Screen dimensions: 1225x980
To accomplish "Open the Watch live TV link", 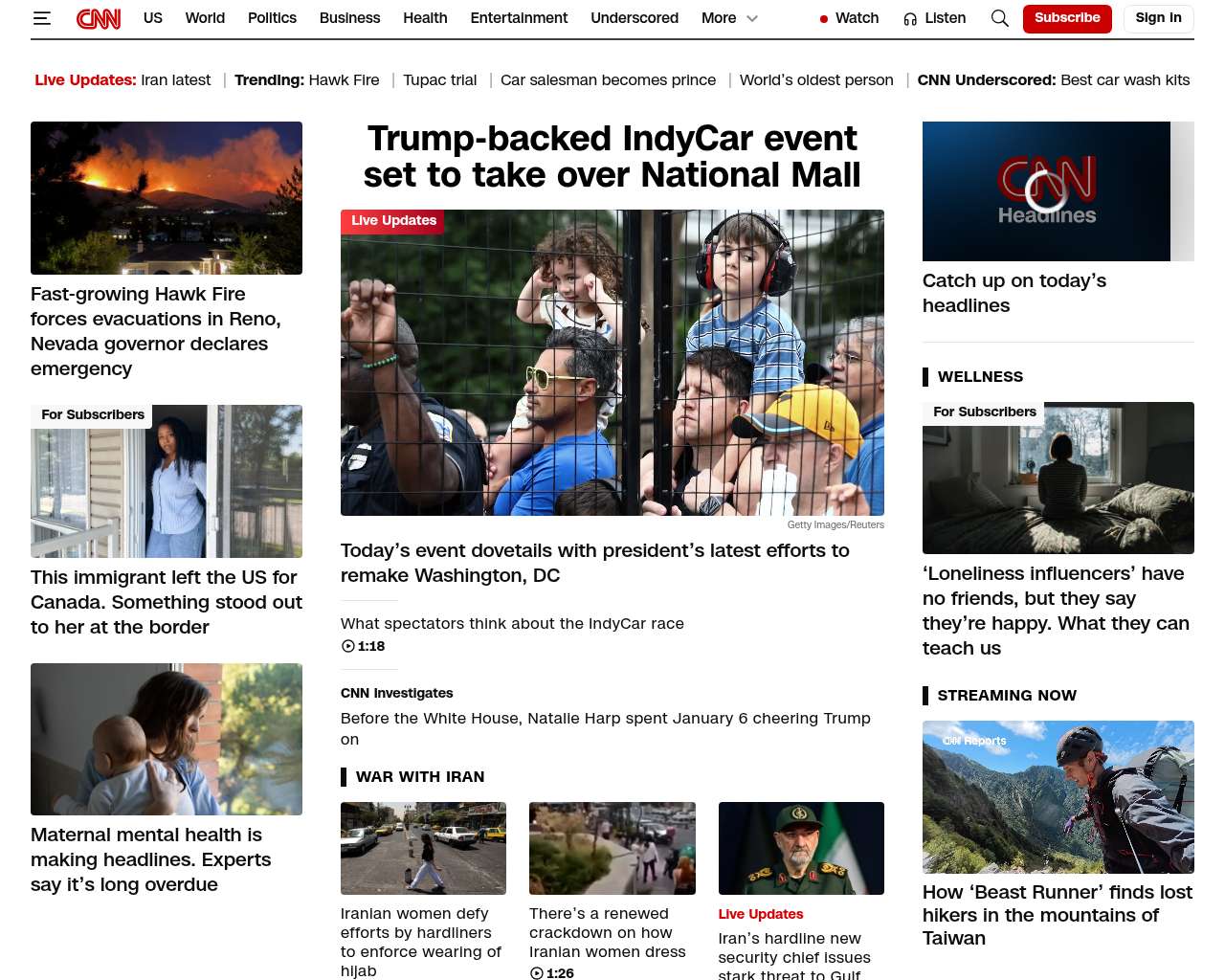I will [x=857, y=18].
